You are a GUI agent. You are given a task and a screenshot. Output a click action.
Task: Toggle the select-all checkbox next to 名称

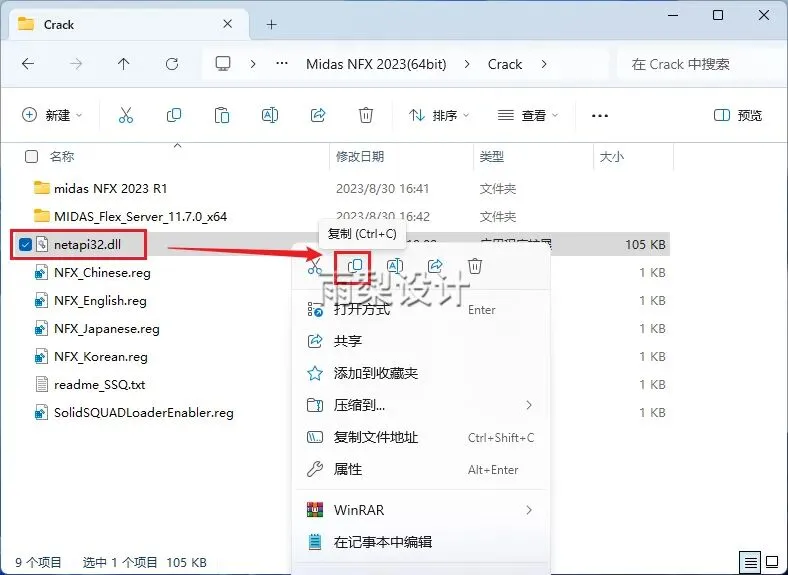(x=31, y=157)
